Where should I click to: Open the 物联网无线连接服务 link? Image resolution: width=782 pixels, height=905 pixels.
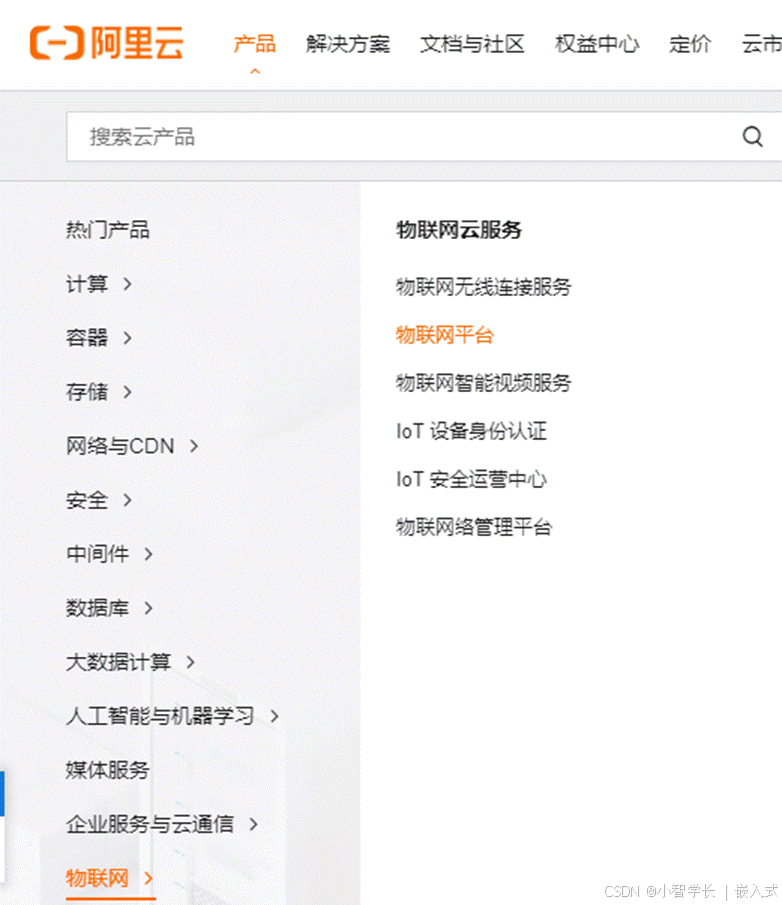(484, 287)
